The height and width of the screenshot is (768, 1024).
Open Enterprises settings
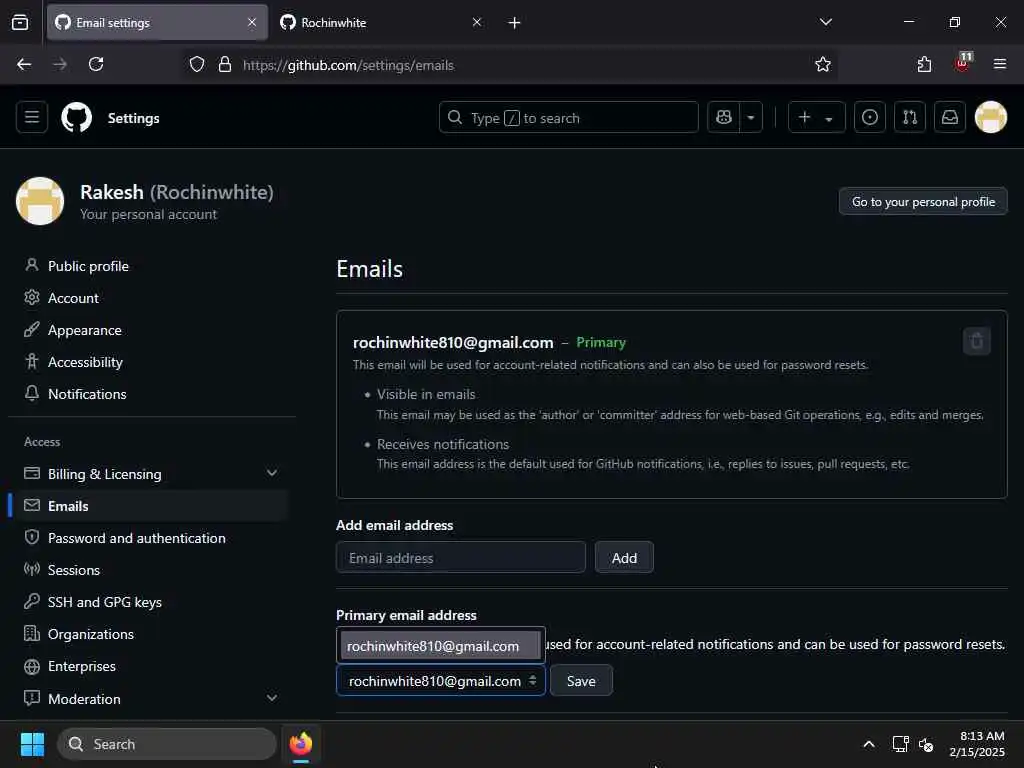(82, 666)
